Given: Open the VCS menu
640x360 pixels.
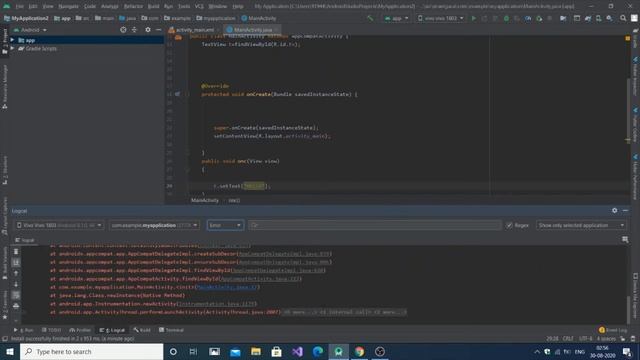Looking at the screenshot, I should [199, 6].
